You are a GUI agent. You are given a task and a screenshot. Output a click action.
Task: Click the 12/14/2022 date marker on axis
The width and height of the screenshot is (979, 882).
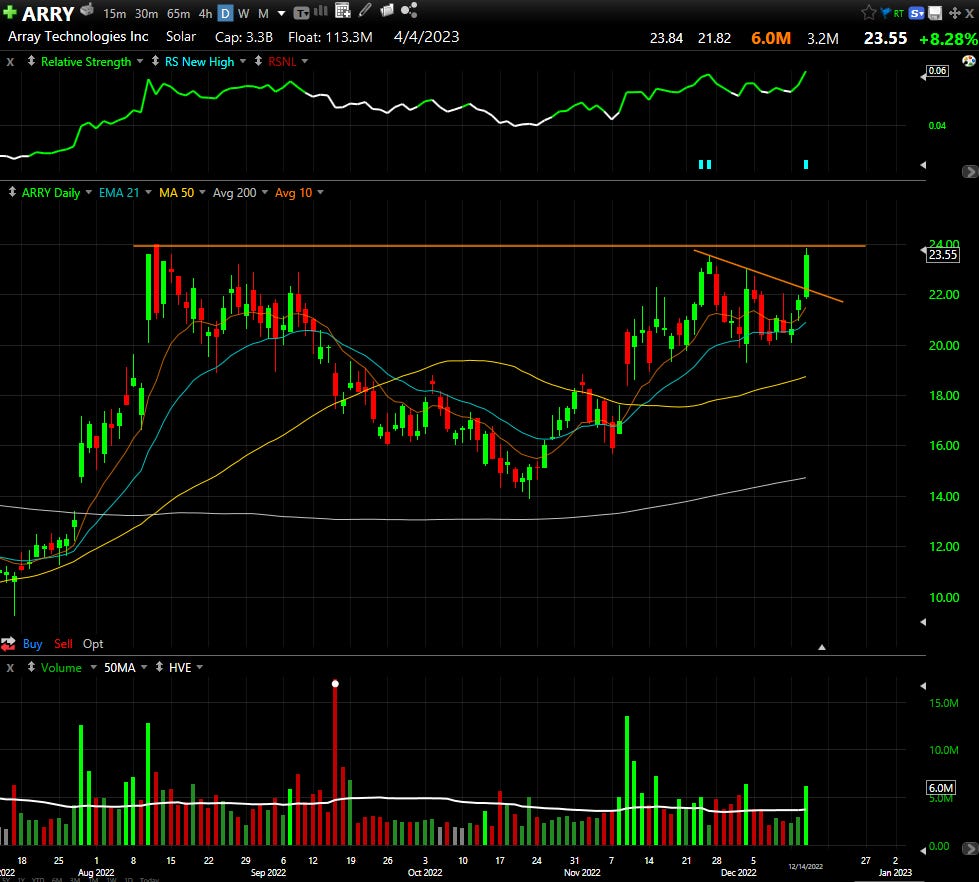click(x=805, y=866)
